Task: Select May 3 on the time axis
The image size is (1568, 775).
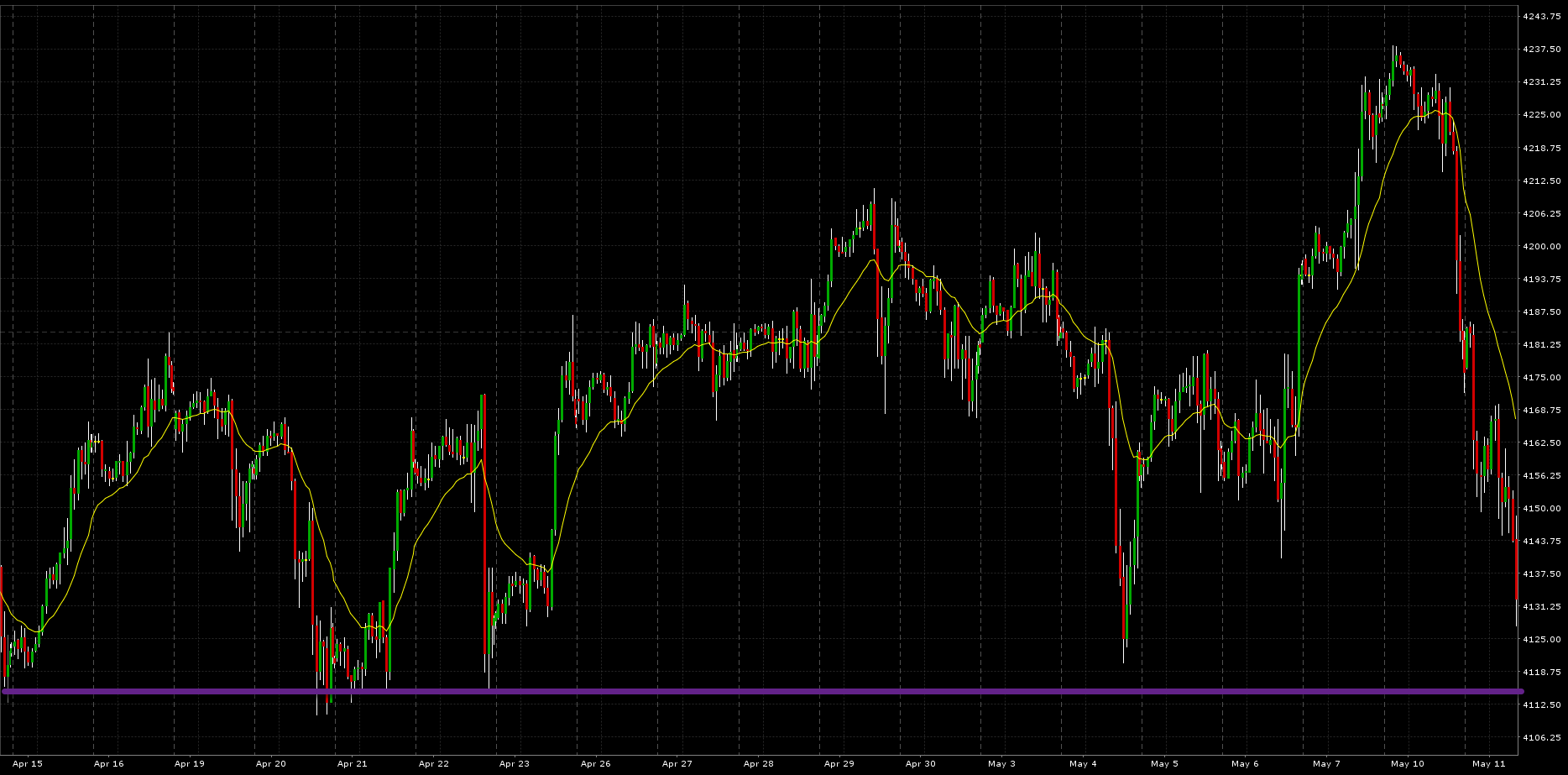Action: coord(1001,763)
